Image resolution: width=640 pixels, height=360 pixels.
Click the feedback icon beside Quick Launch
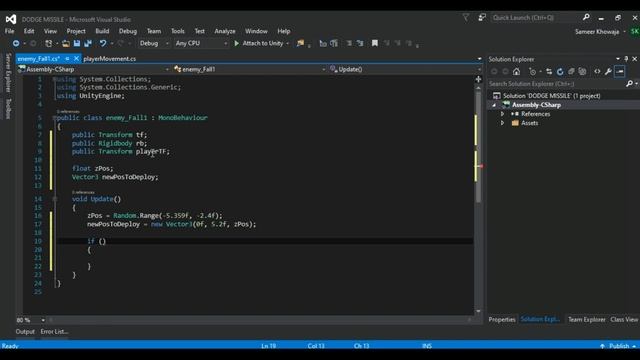482,18
